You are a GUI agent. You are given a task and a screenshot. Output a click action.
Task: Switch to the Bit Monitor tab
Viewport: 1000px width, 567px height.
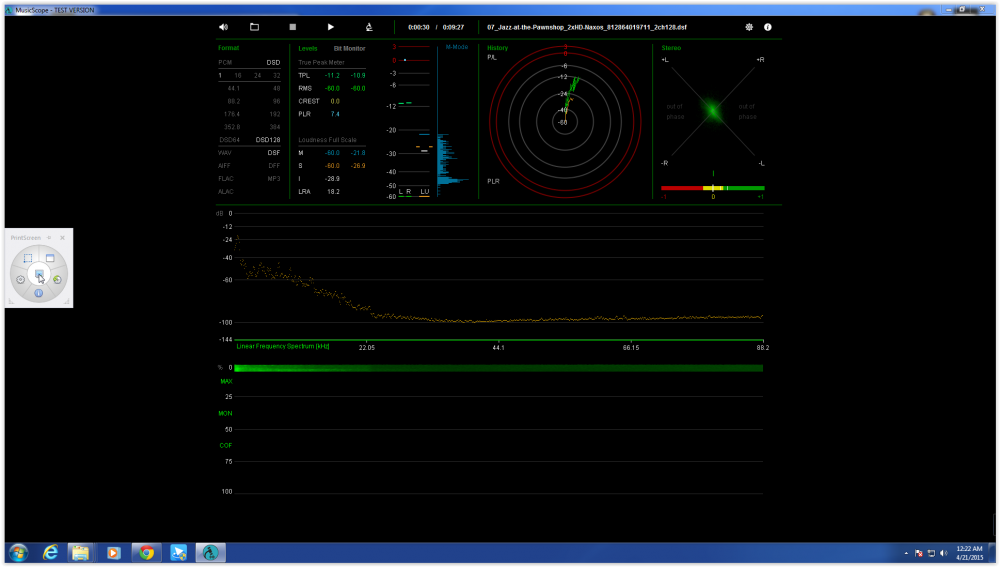point(349,48)
